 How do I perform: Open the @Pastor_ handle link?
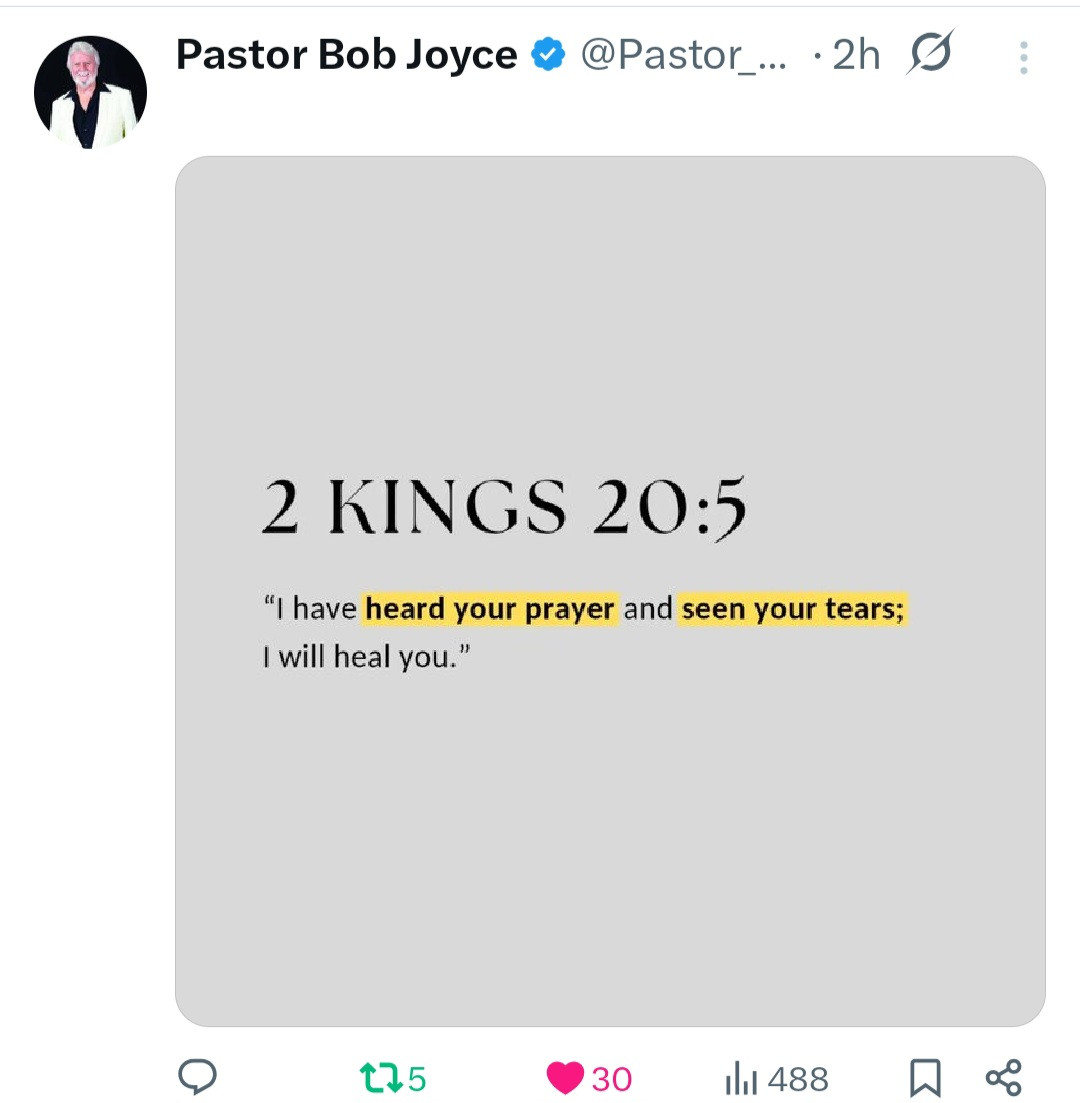coord(683,56)
